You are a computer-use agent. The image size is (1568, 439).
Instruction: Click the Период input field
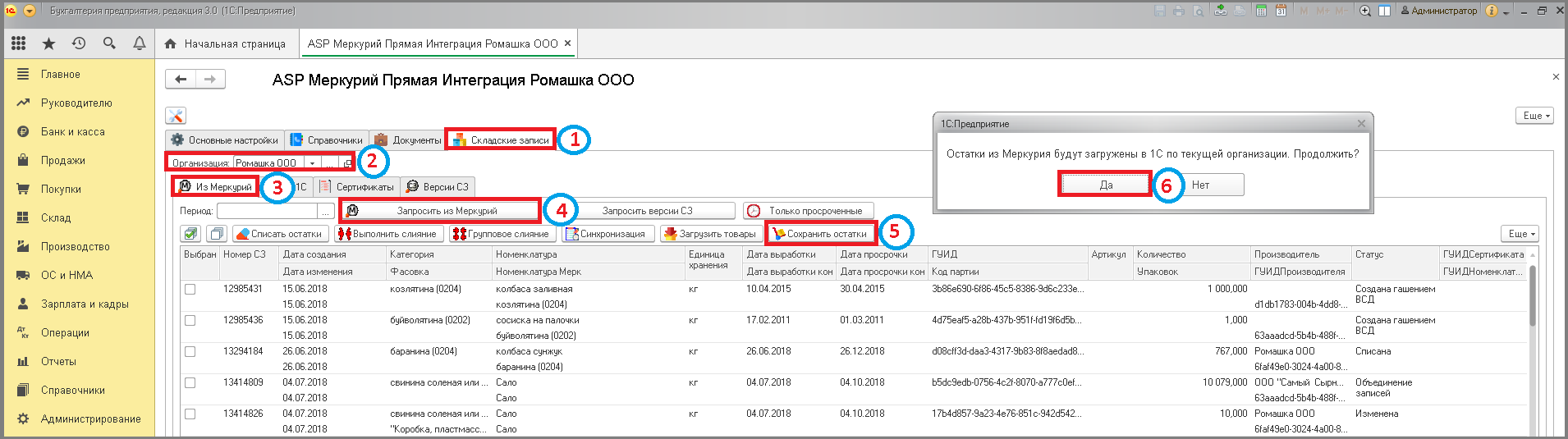pyautogui.click(x=267, y=211)
